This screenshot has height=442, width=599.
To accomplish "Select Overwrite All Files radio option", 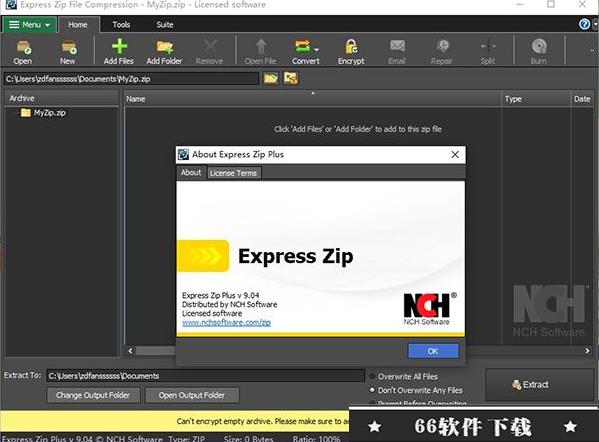I will click(404, 376).
